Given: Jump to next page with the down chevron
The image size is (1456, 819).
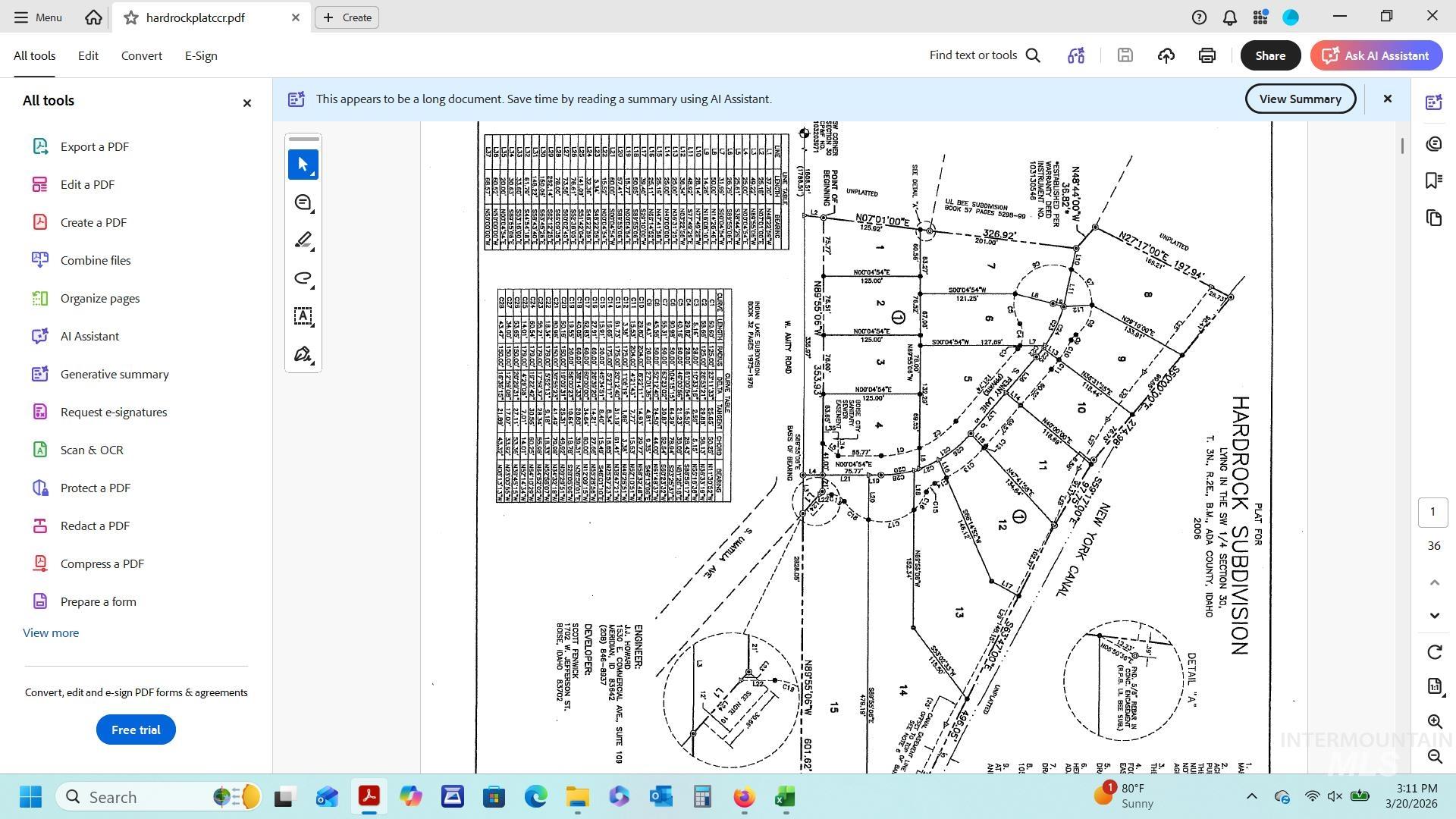Looking at the screenshot, I should (1433, 616).
